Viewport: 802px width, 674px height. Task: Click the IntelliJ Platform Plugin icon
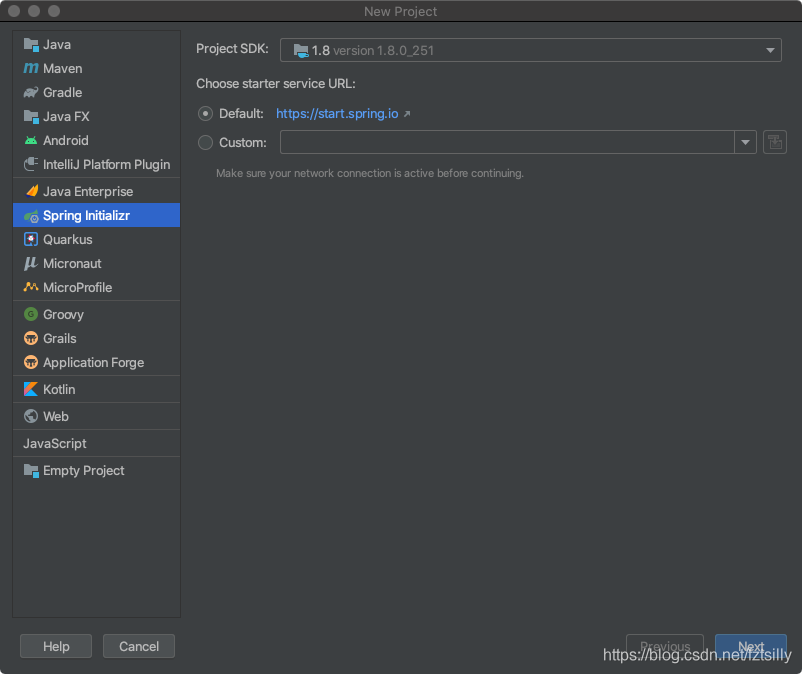[x=31, y=164]
